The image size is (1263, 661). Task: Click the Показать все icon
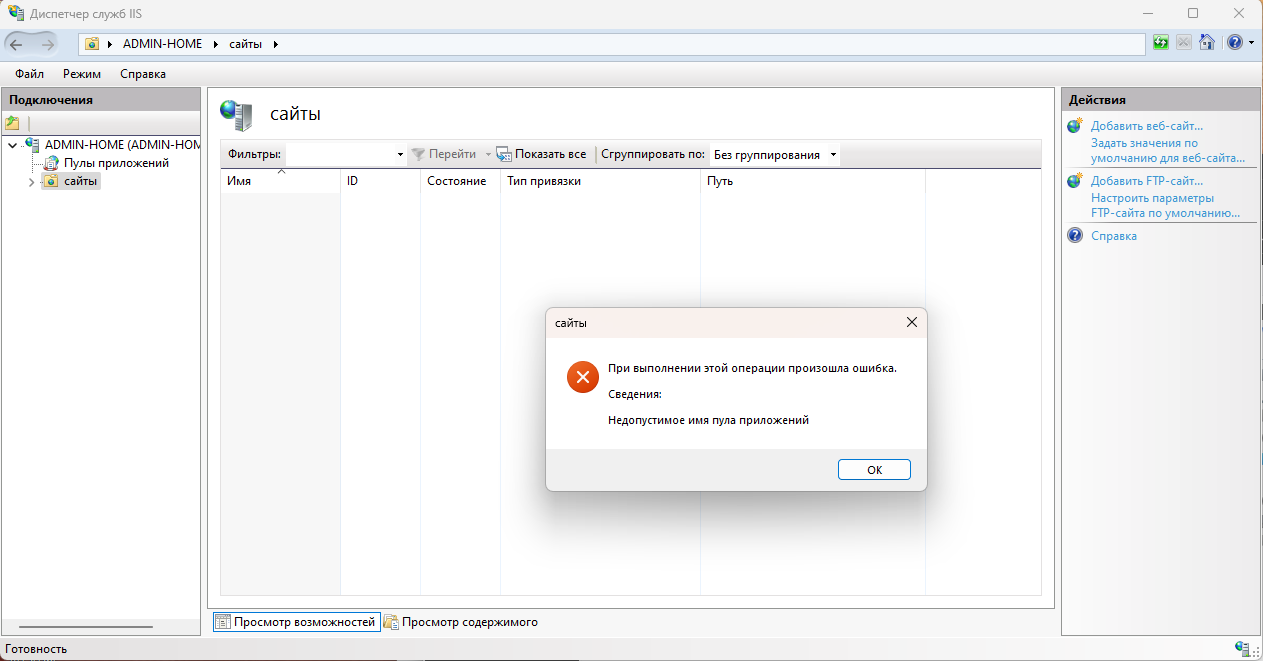coord(504,155)
